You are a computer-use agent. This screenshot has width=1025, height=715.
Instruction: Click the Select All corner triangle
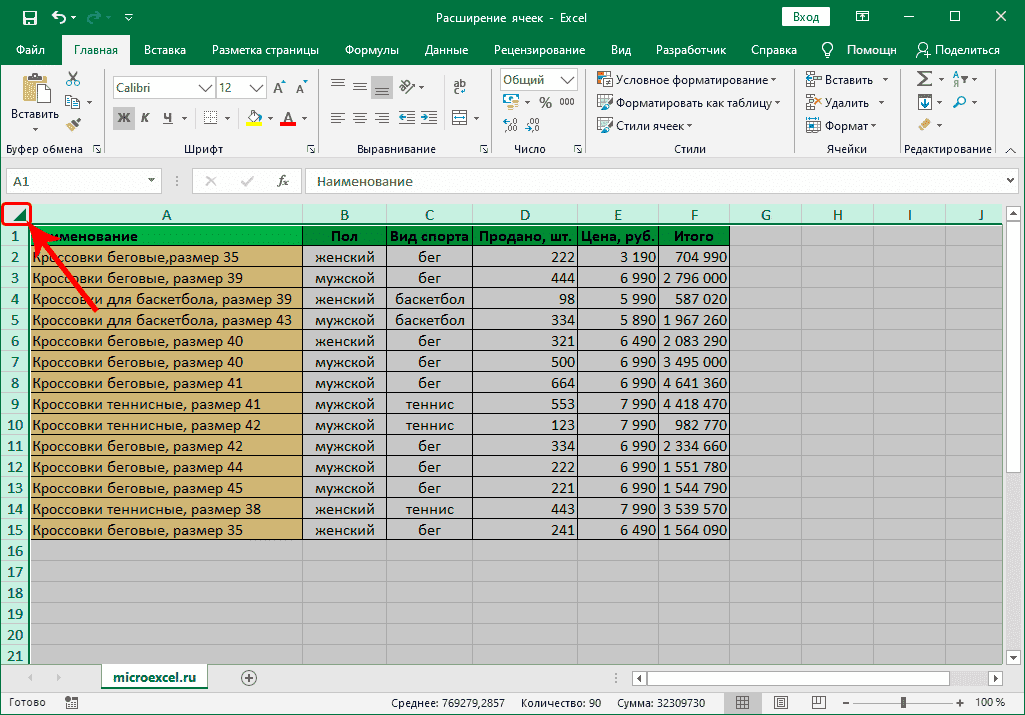point(18,214)
